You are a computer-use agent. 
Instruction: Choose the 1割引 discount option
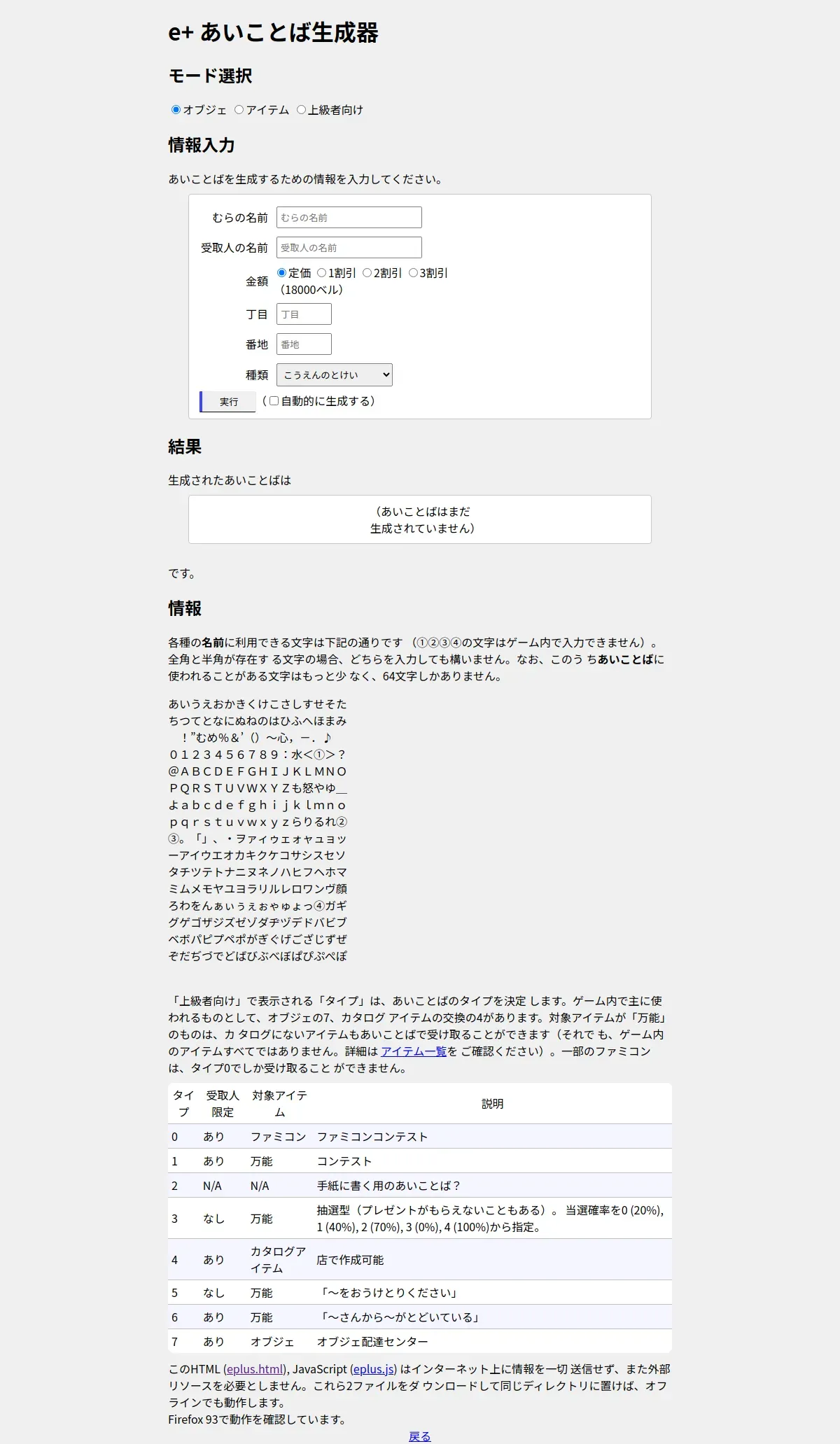(322, 273)
